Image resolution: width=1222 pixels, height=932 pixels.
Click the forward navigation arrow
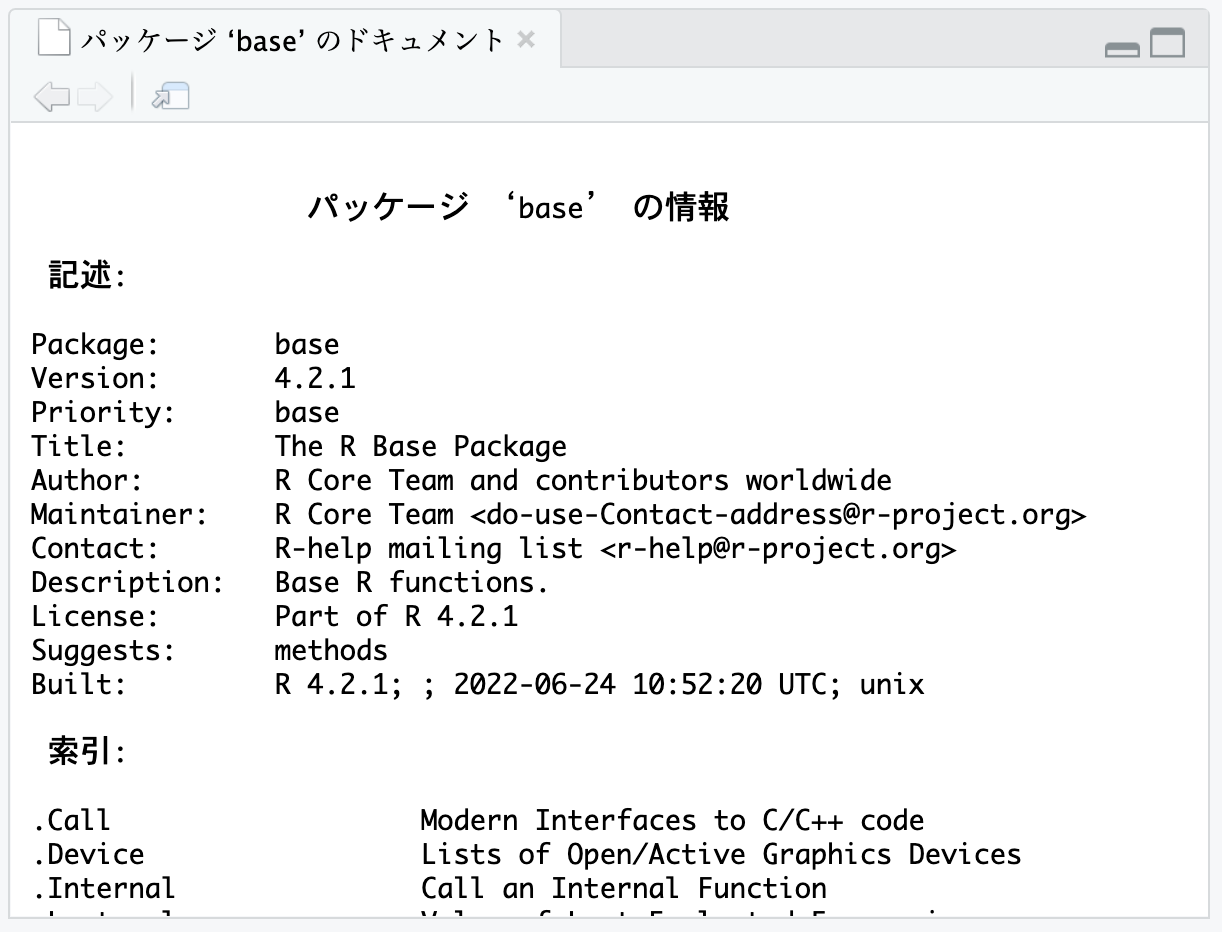pyautogui.click(x=95, y=97)
